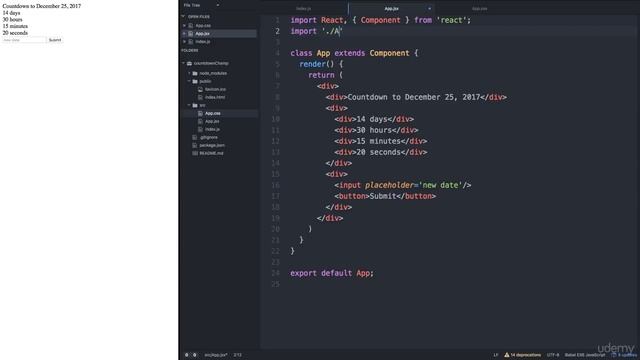
Task: Click the second linter status icon
Action: [x=195, y=355]
